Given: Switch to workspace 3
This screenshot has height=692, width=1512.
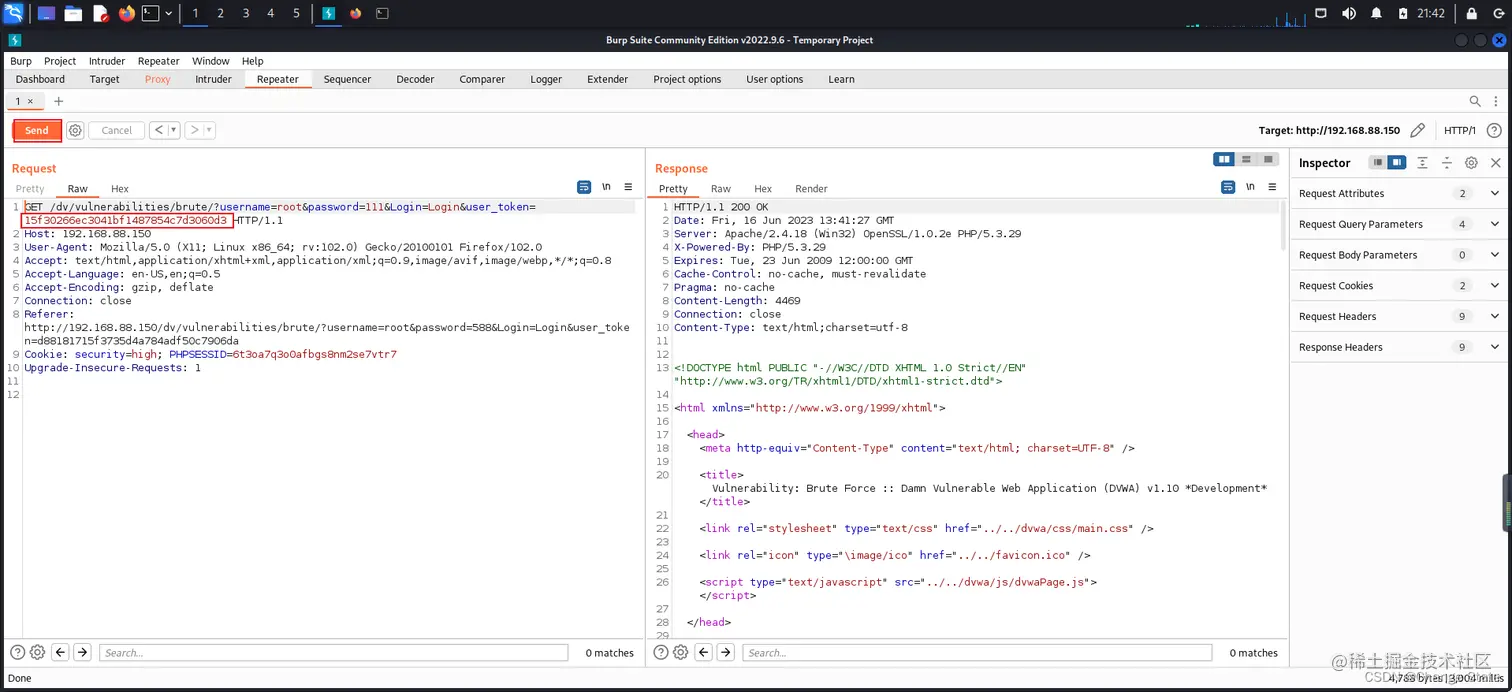Looking at the screenshot, I should pos(245,13).
